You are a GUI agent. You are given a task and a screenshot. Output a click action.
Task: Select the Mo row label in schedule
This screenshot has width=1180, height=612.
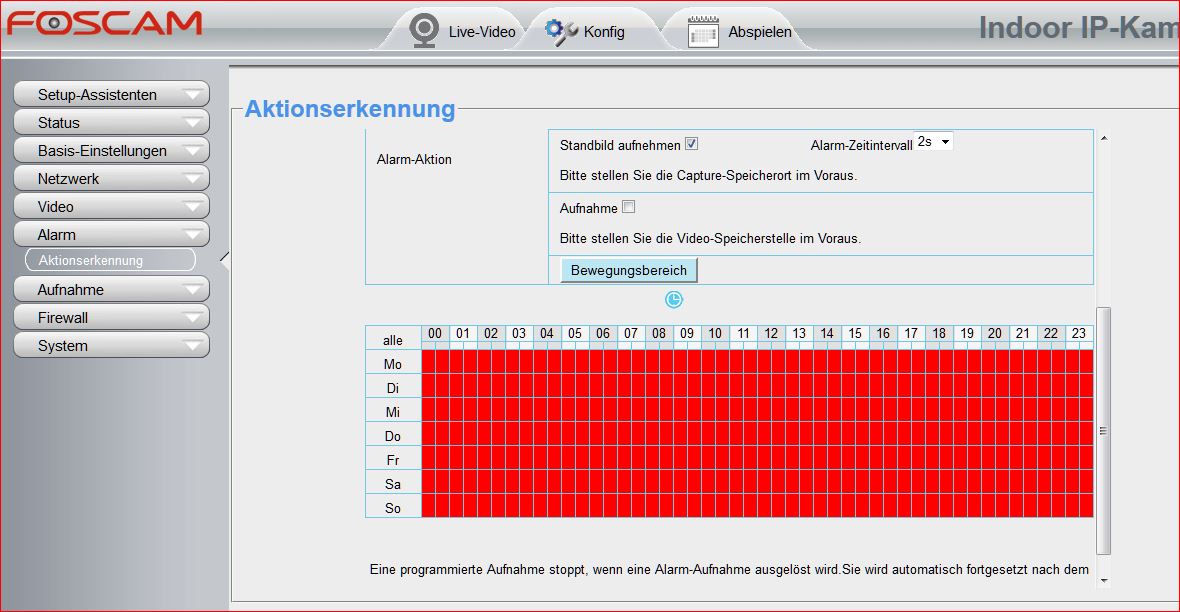(393, 364)
